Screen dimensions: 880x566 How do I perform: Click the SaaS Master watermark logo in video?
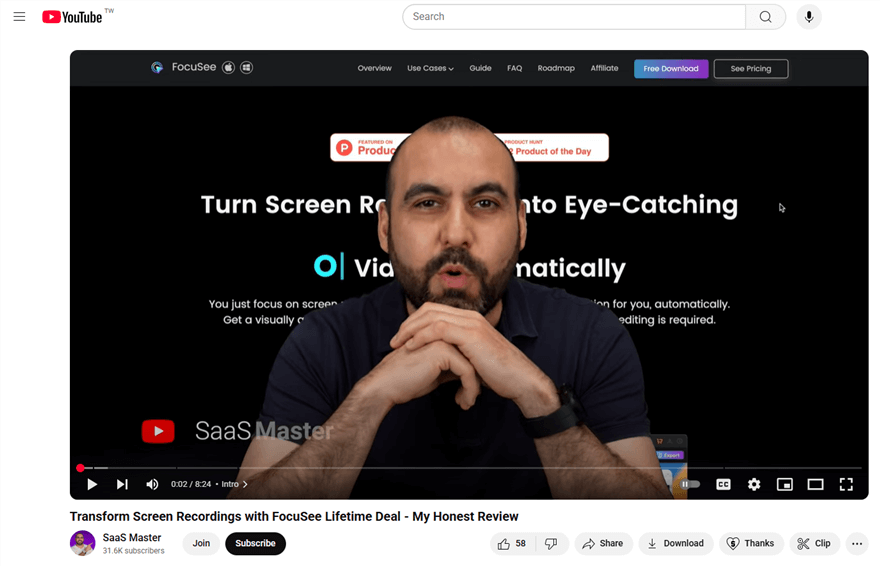[x=237, y=431]
